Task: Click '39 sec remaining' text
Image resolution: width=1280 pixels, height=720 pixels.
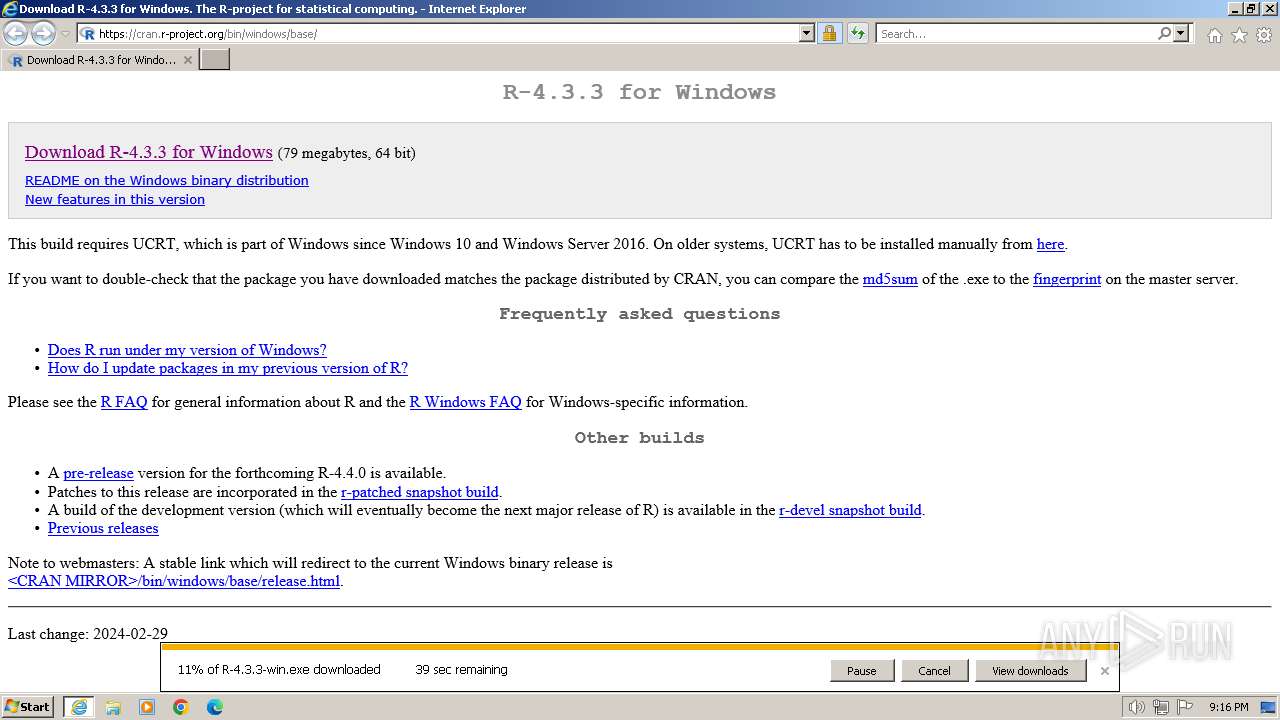Action: [x=461, y=670]
